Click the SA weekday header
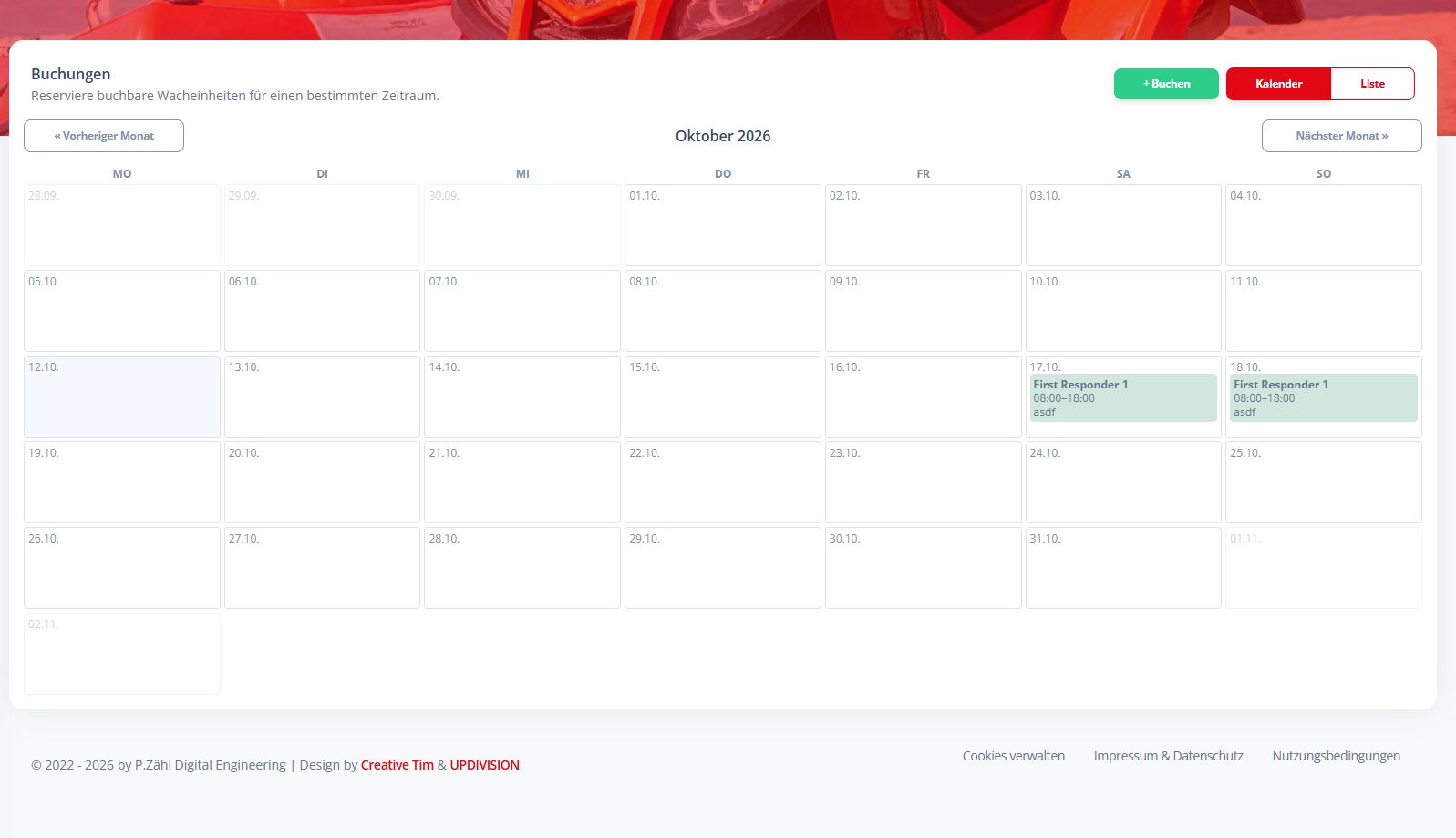The image size is (1456, 838). pyautogui.click(x=1123, y=173)
